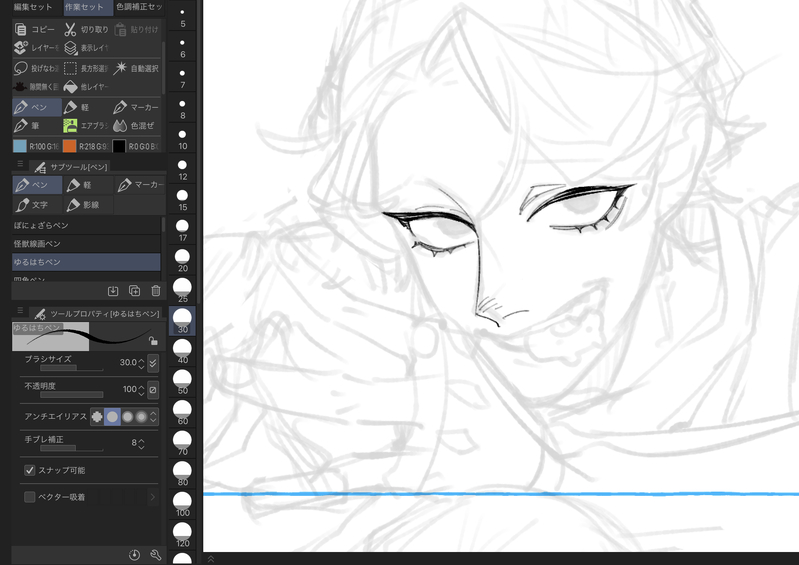
Task: Choose the ゆるはちペン sub tool
Action: coord(86,262)
